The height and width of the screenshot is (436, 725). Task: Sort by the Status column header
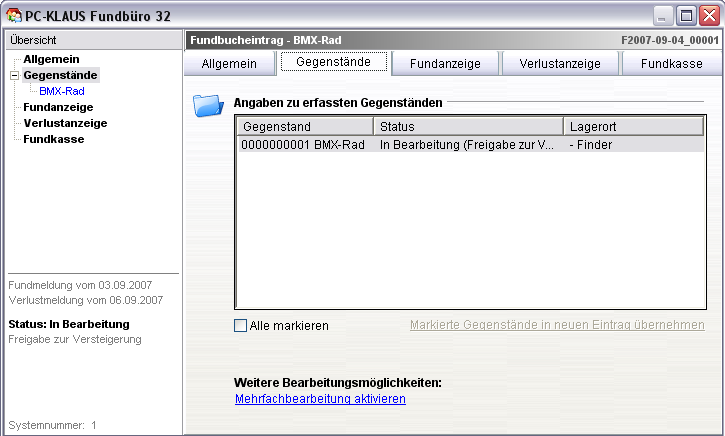pyautogui.click(x=466, y=127)
